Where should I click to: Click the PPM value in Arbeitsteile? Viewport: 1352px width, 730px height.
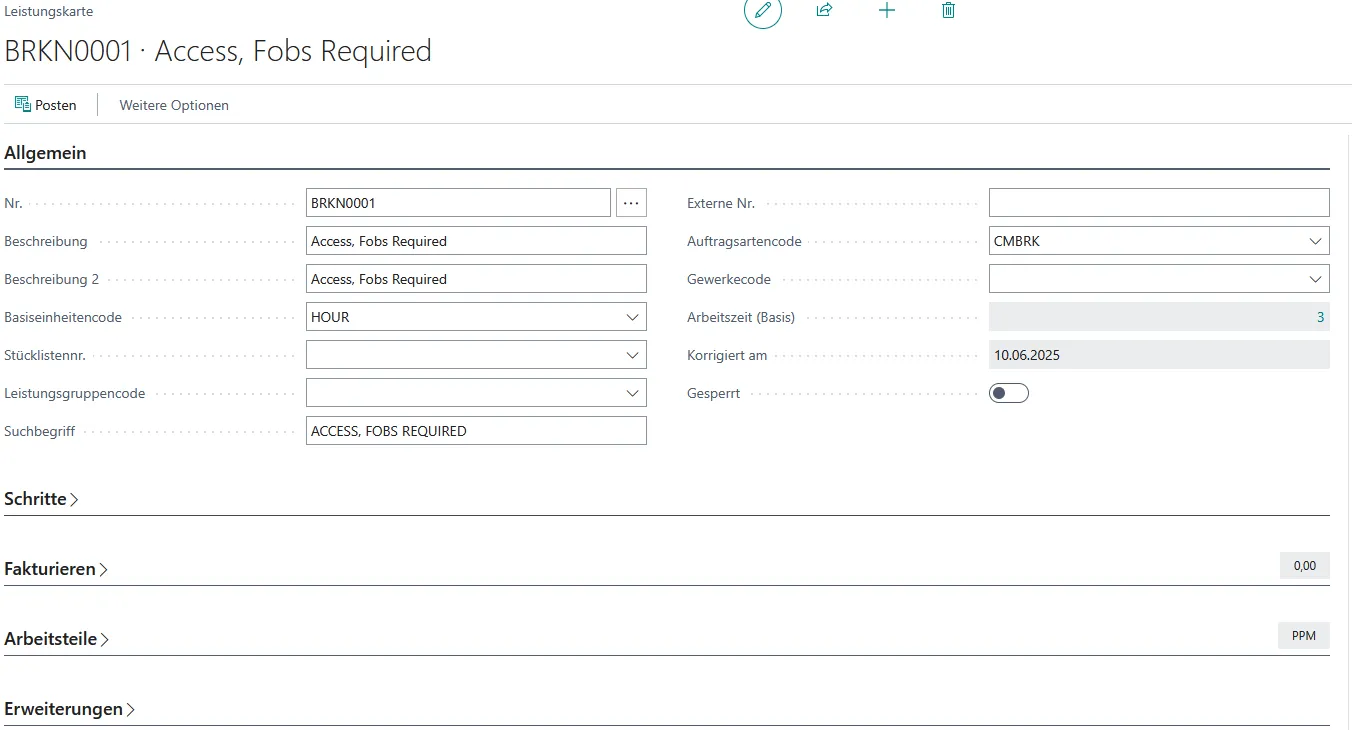[x=1304, y=635]
